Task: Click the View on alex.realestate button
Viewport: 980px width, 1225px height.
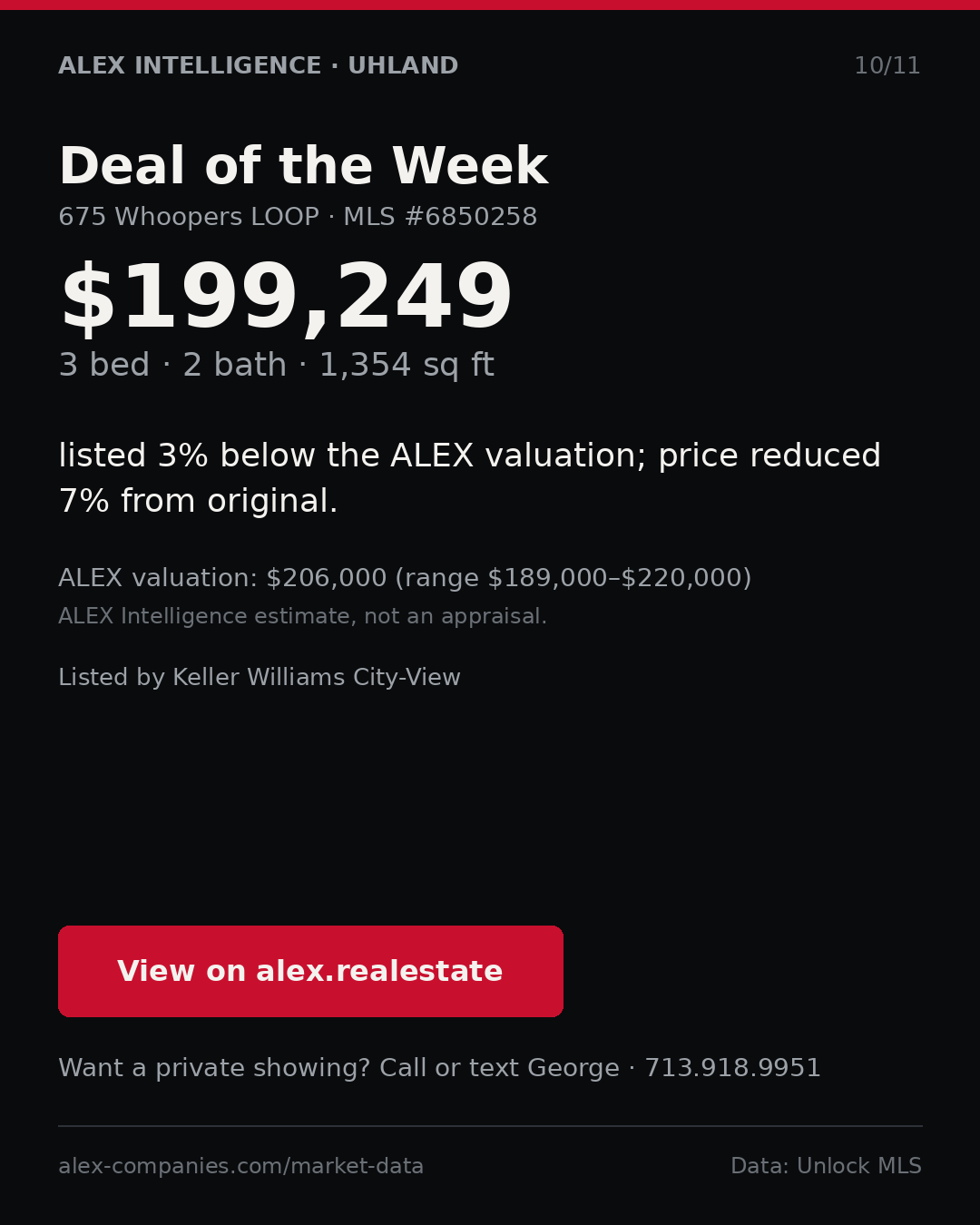Action: pos(310,971)
